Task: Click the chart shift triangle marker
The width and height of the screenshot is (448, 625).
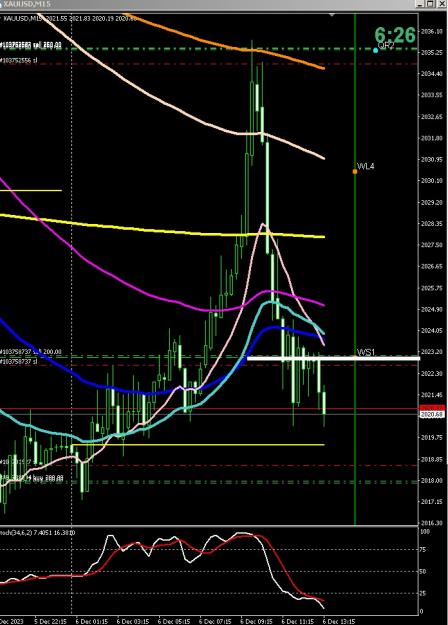Action: tap(331, 15)
